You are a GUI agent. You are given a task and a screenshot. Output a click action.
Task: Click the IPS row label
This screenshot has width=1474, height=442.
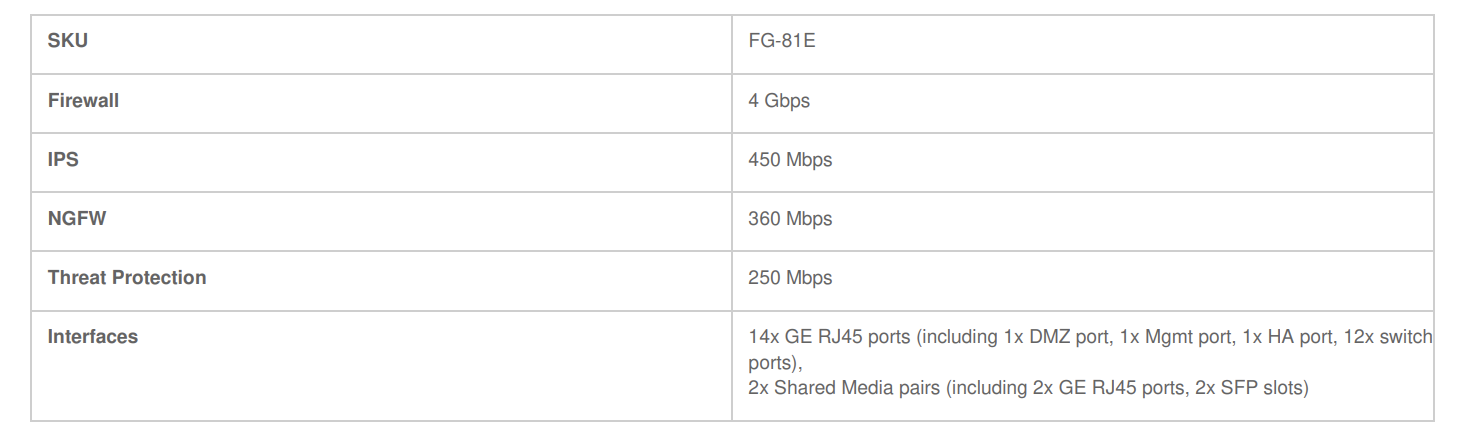pyautogui.click(x=63, y=160)
